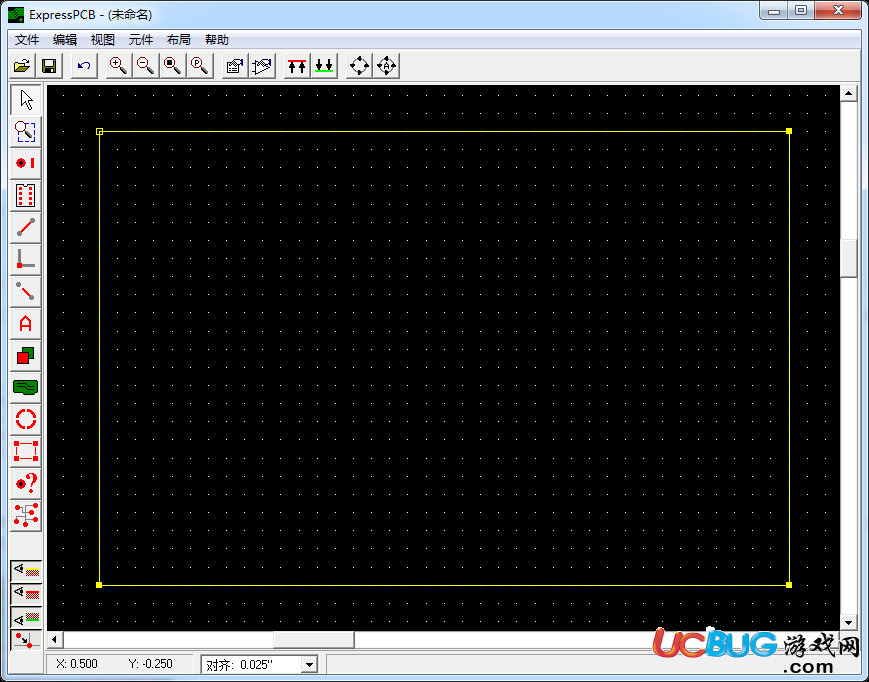Select the highlight net connections tool

click(x=25, y=515)
